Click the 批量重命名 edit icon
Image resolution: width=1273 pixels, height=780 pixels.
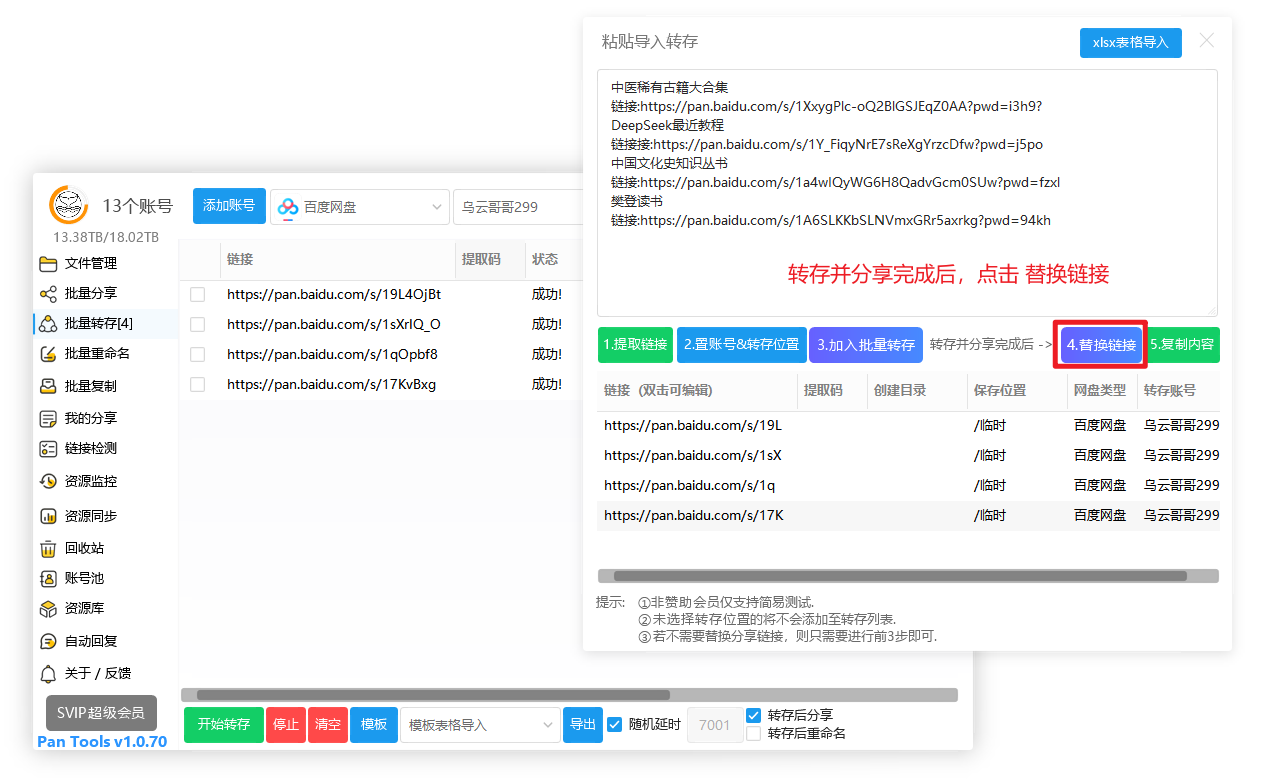[x=48, y=354]
